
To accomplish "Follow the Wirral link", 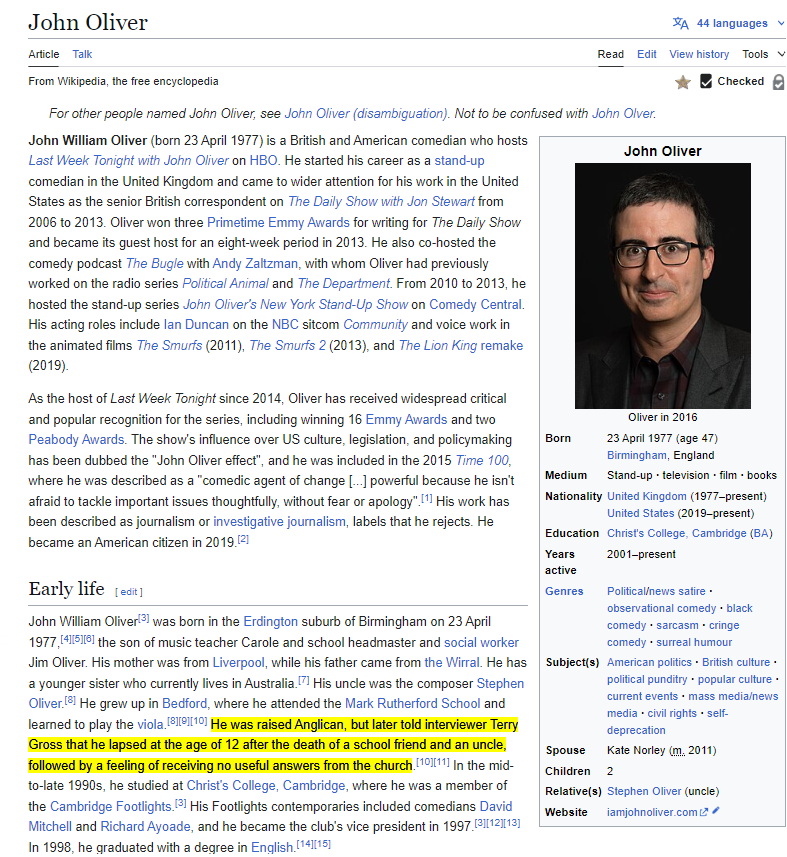I will tap(452, 662).
